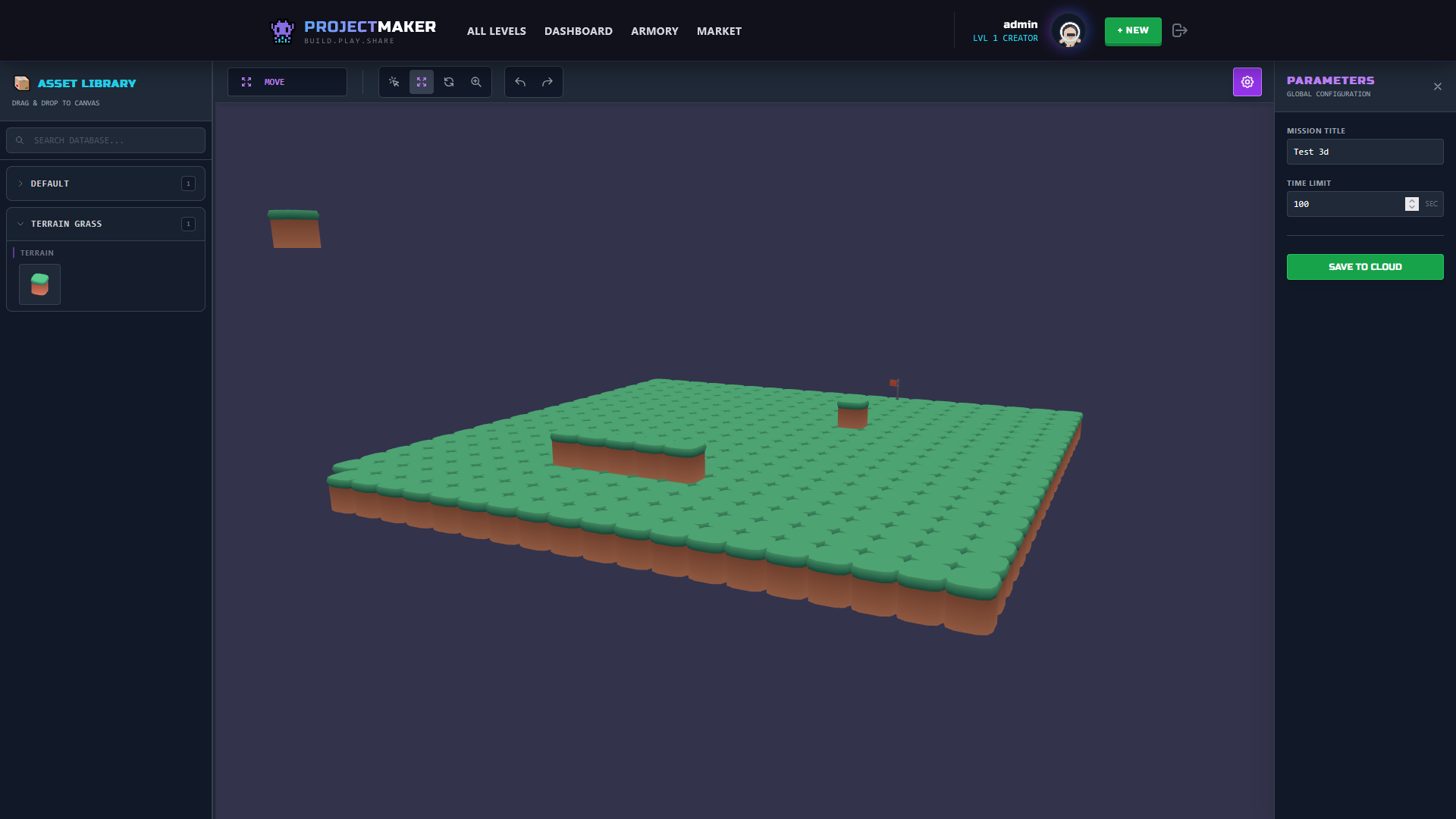Click the search database field
Screen dimensions: 1456x819
pos(105,140)
